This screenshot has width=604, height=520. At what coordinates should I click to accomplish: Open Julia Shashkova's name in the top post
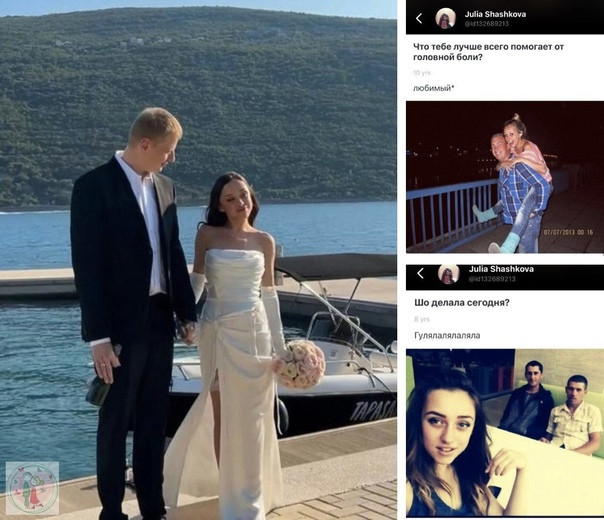(x=495, y=14)
